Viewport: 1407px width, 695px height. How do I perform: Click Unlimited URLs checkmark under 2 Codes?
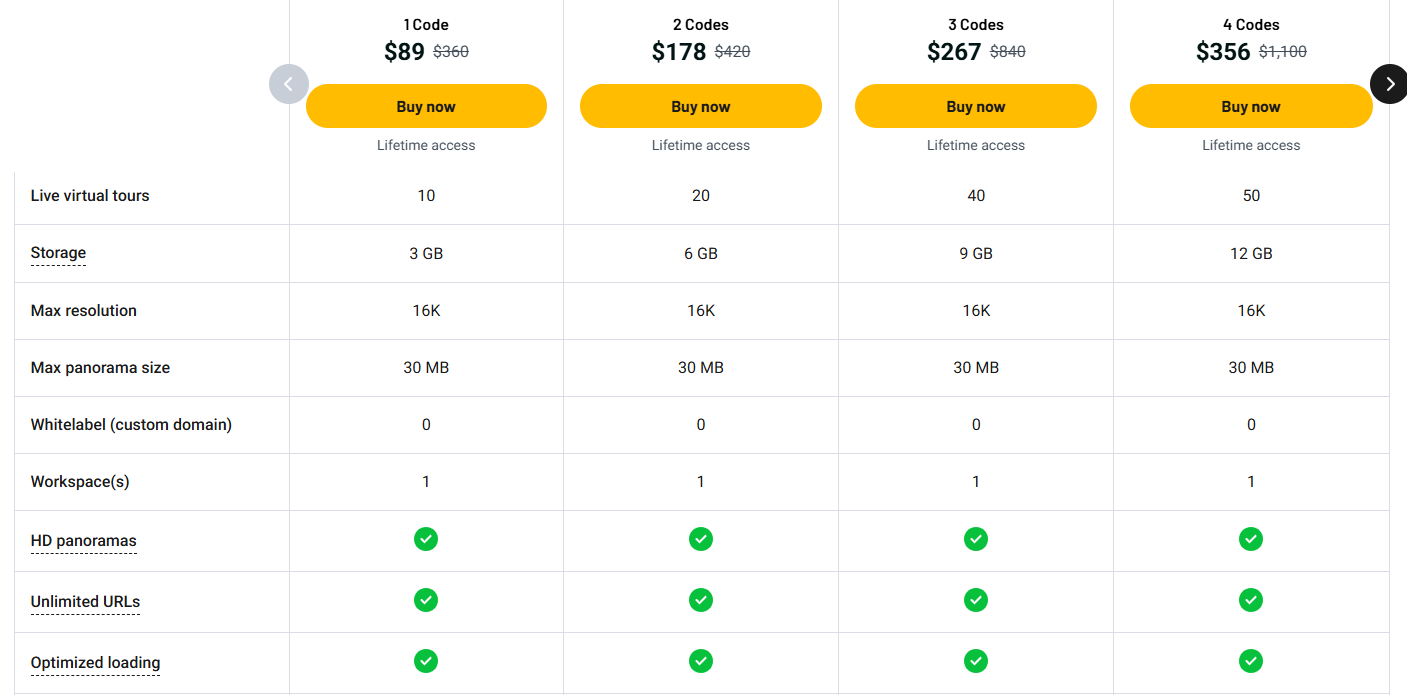click(x=701, y=600)
